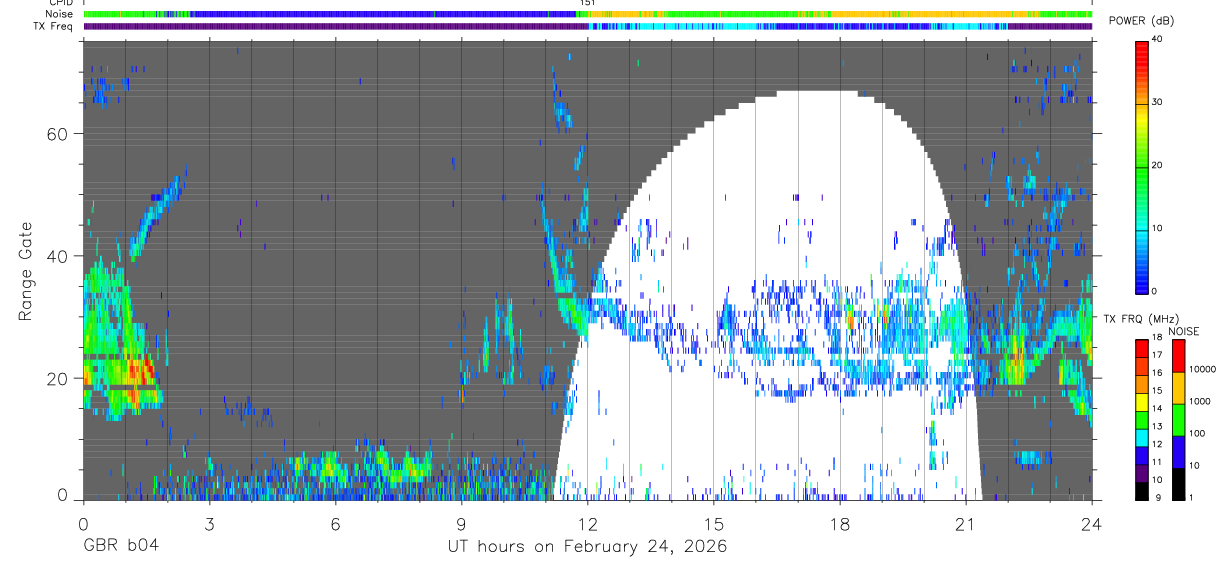Pick the green segment of NOISE colorbar

[x=1177, y=419]
